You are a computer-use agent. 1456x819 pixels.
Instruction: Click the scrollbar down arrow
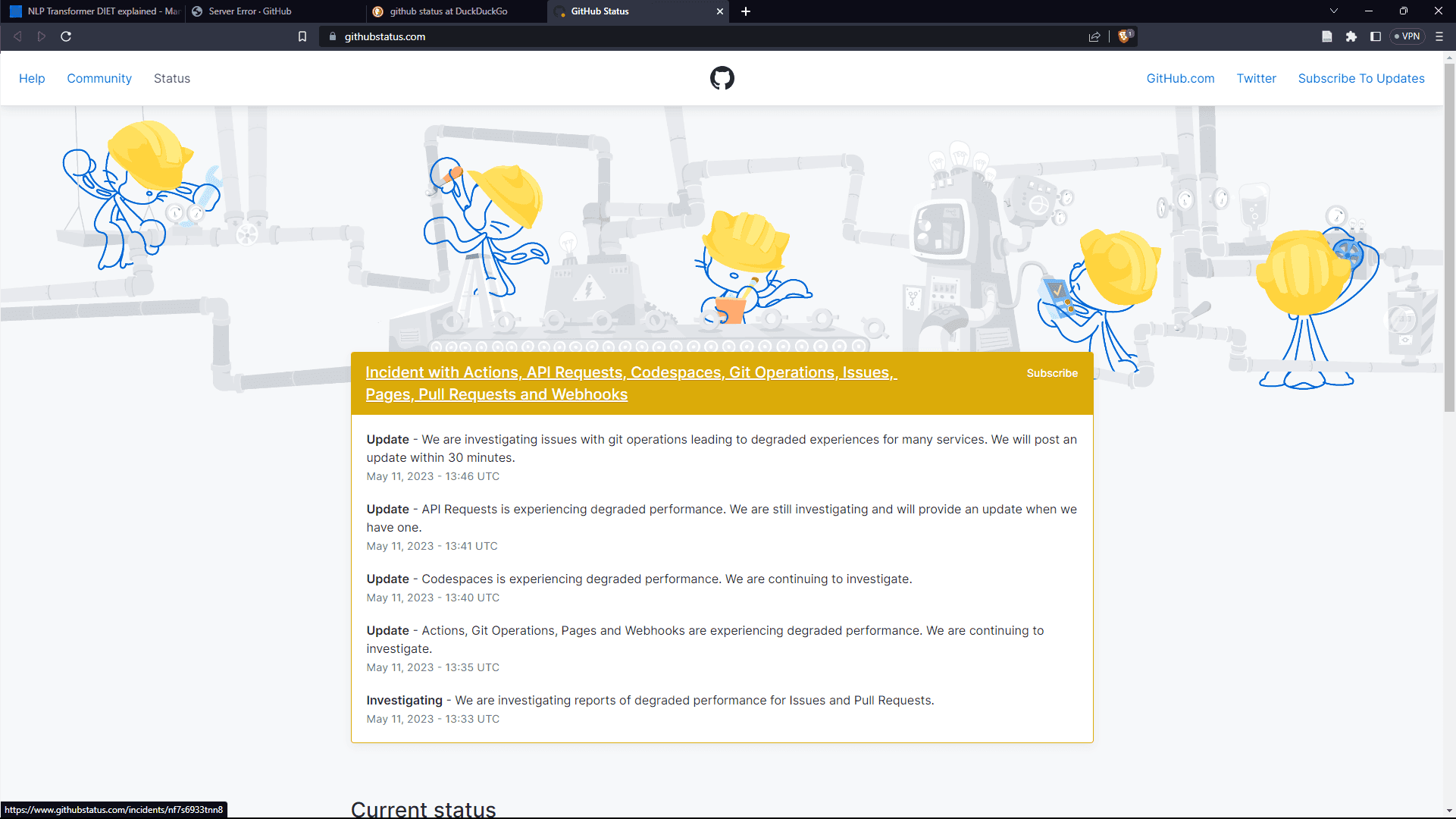pyautogui.click(x=1449, y=812)
